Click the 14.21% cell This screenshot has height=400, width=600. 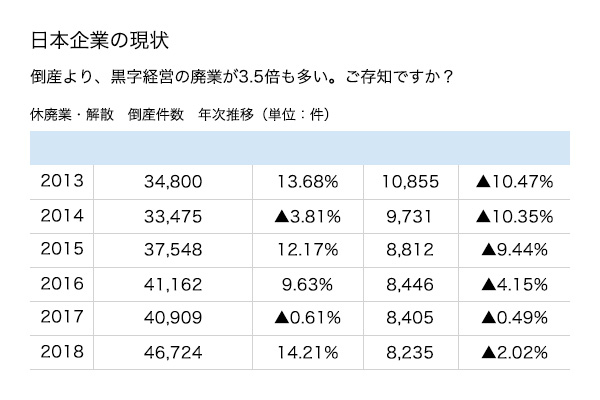click(x=308, y=352)
